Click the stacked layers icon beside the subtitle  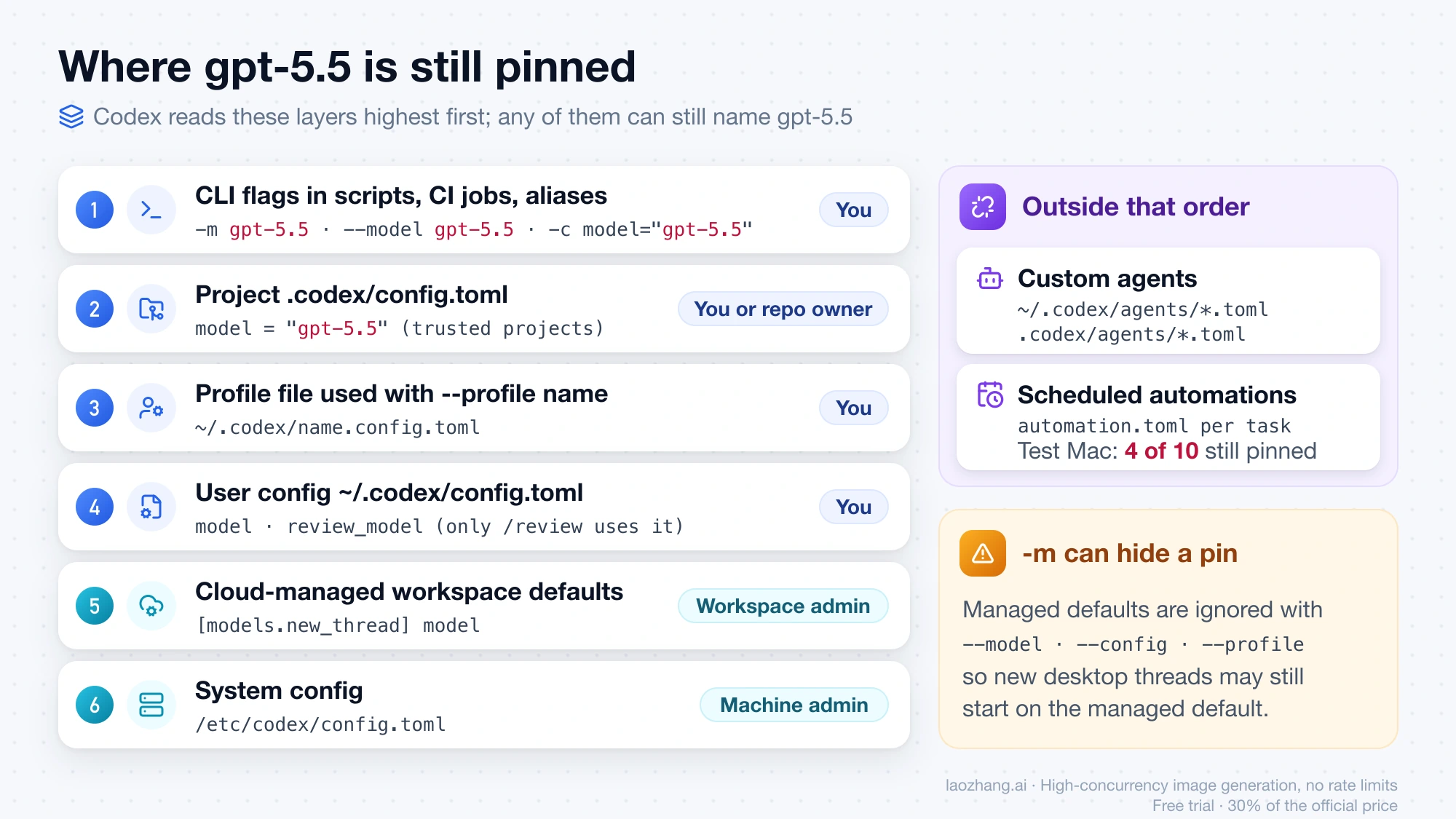pyautogui.click(x=71, y=116)
